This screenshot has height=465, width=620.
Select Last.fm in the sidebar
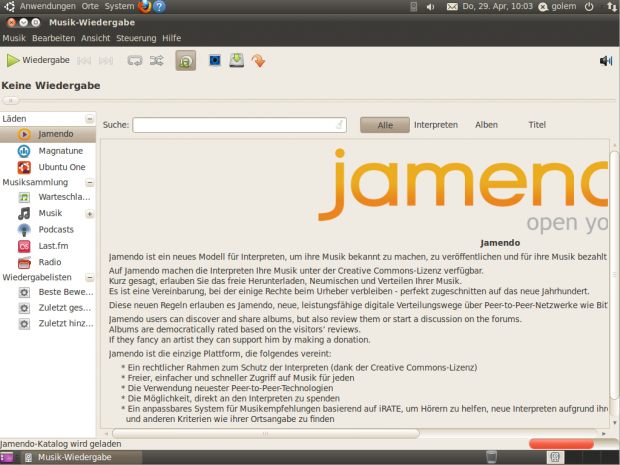coord(53,245)
